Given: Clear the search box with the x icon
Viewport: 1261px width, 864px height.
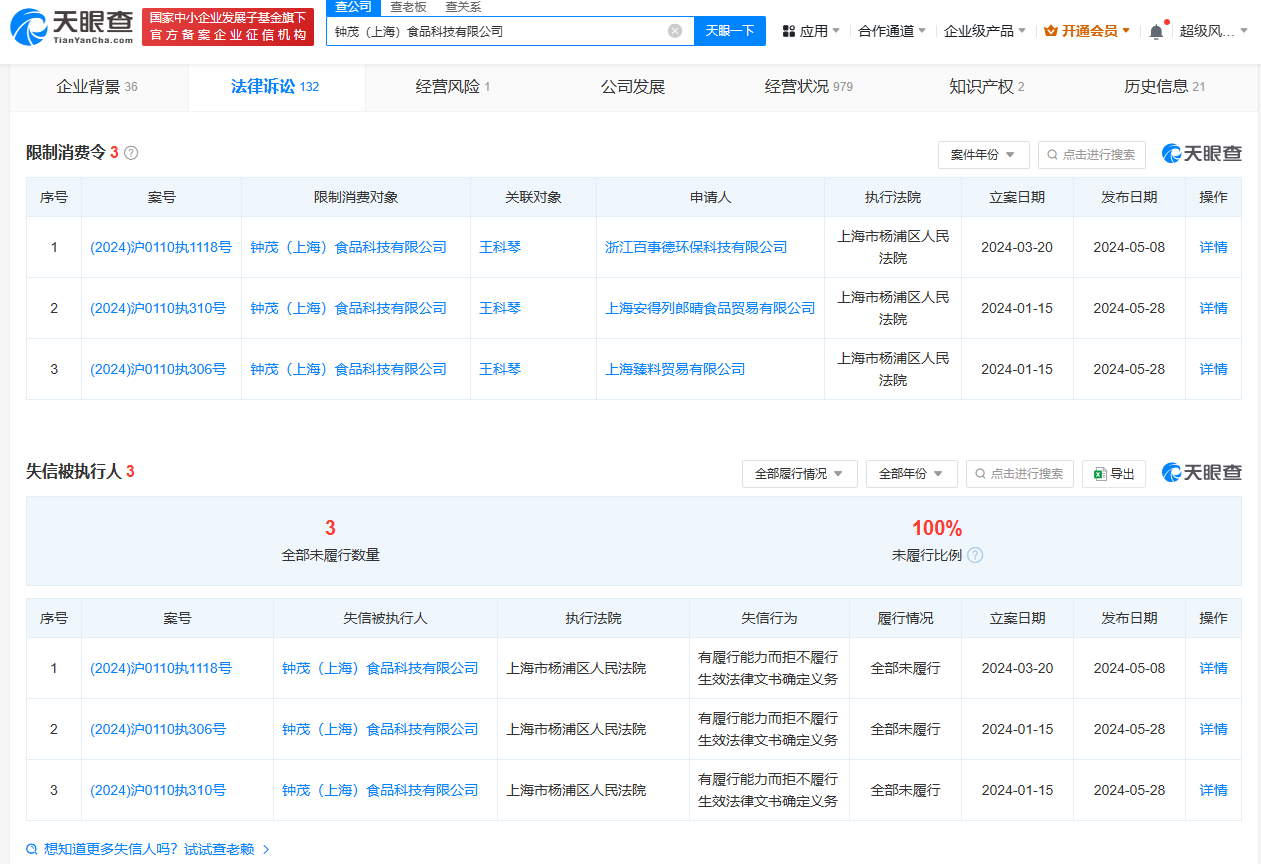Looking at the screenshot, I should click(675, 31).
